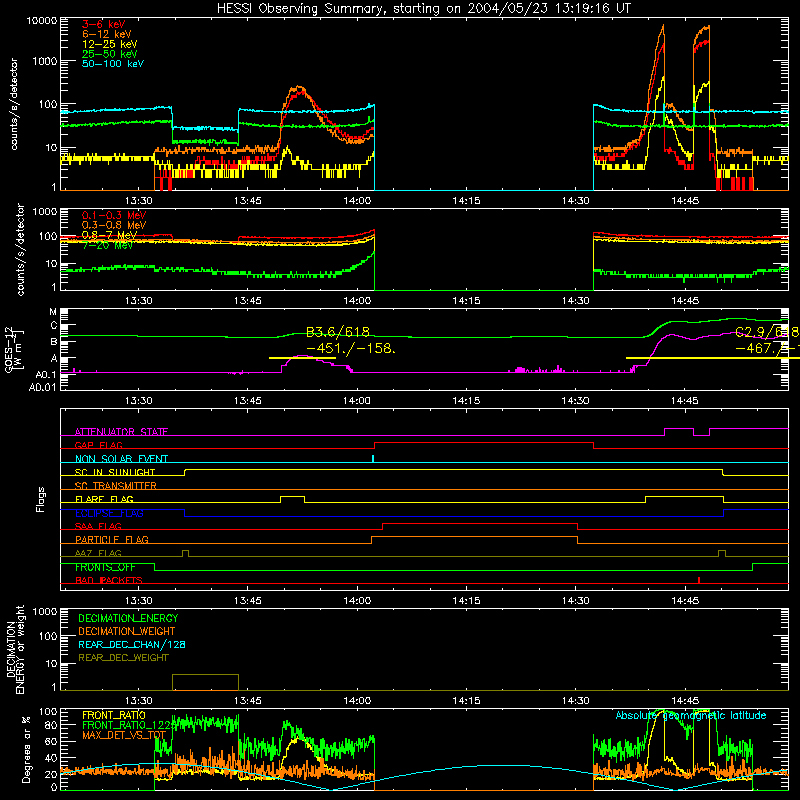Click the DECIMATION_ENERGY legend label

pyautogui.click(x=128, y=618)
